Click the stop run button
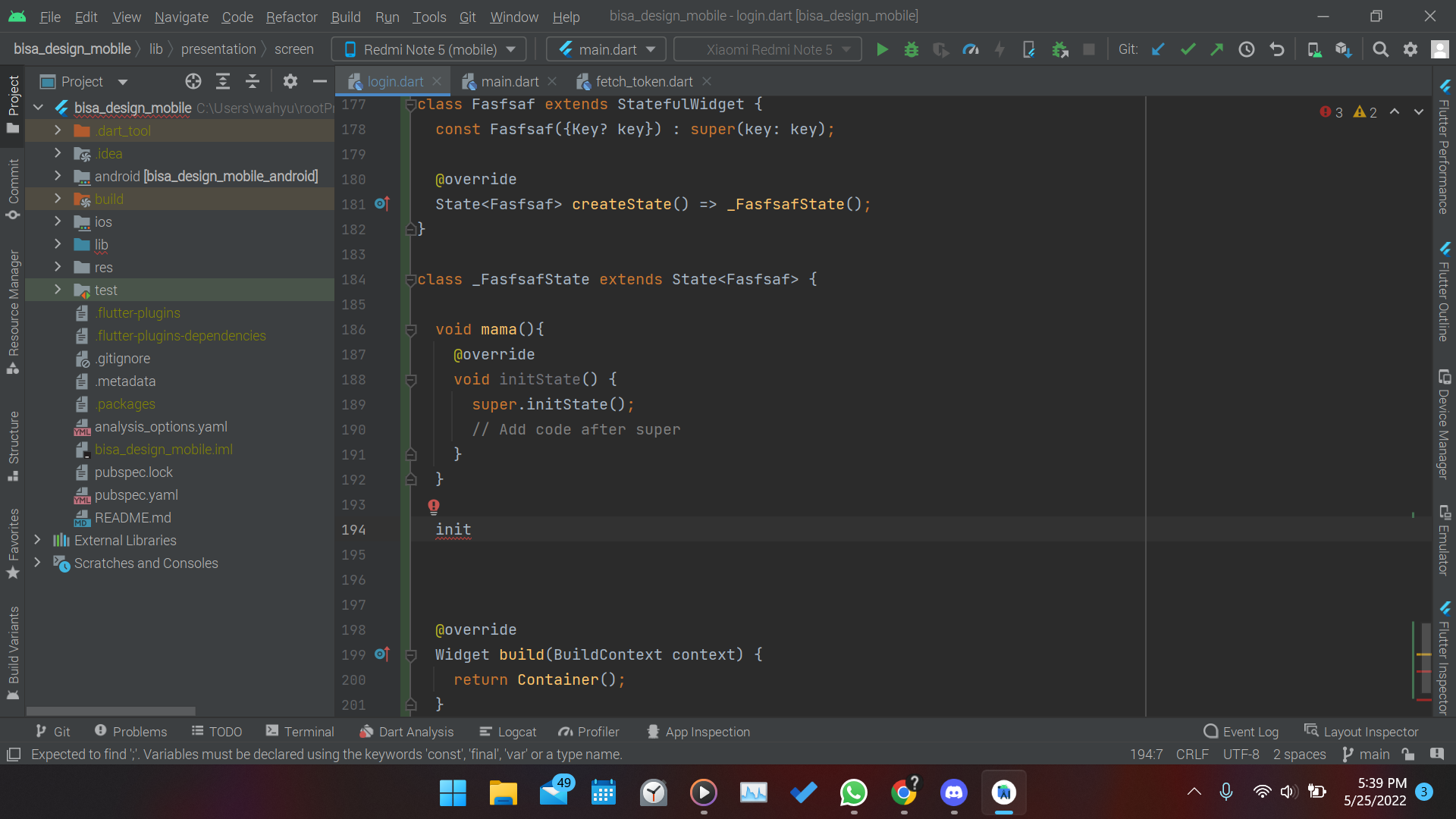Viewport: 1456px width, 819px height. tap(1089, 49)
